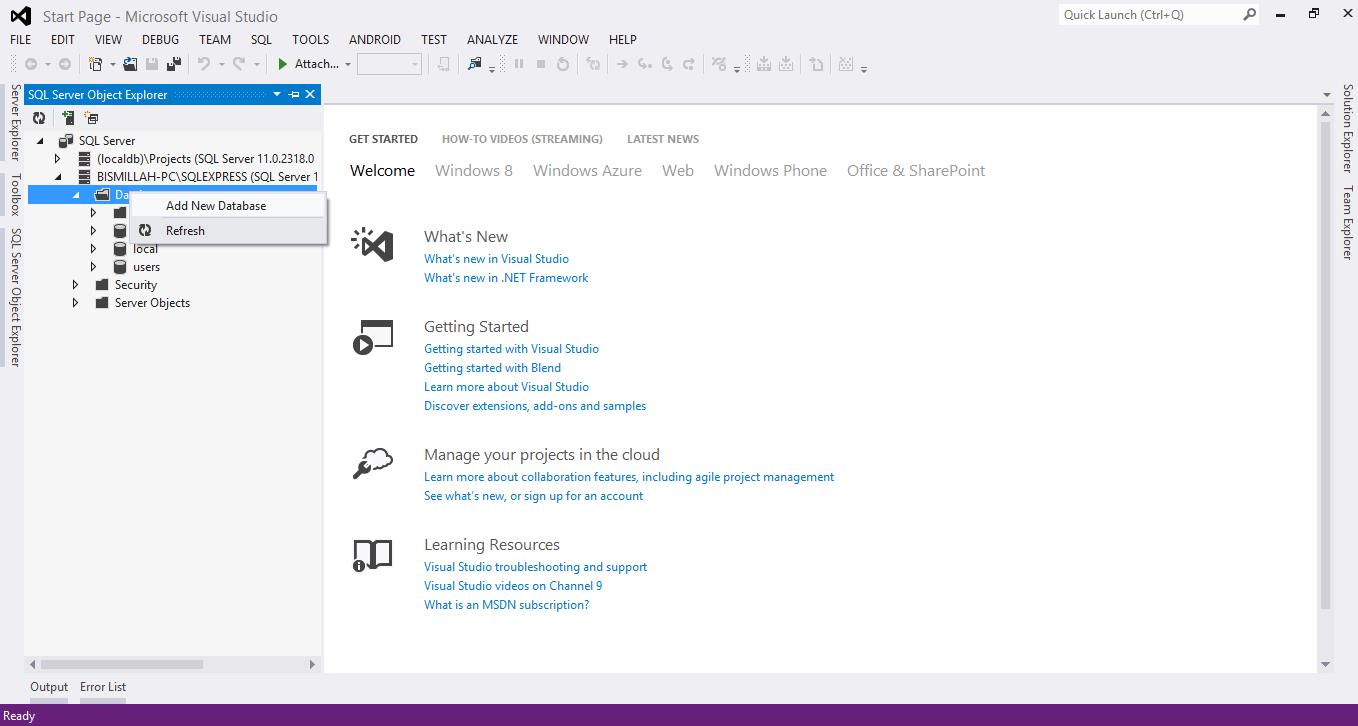Open the Attach button dropdown arrow

(x=348, y=64)
